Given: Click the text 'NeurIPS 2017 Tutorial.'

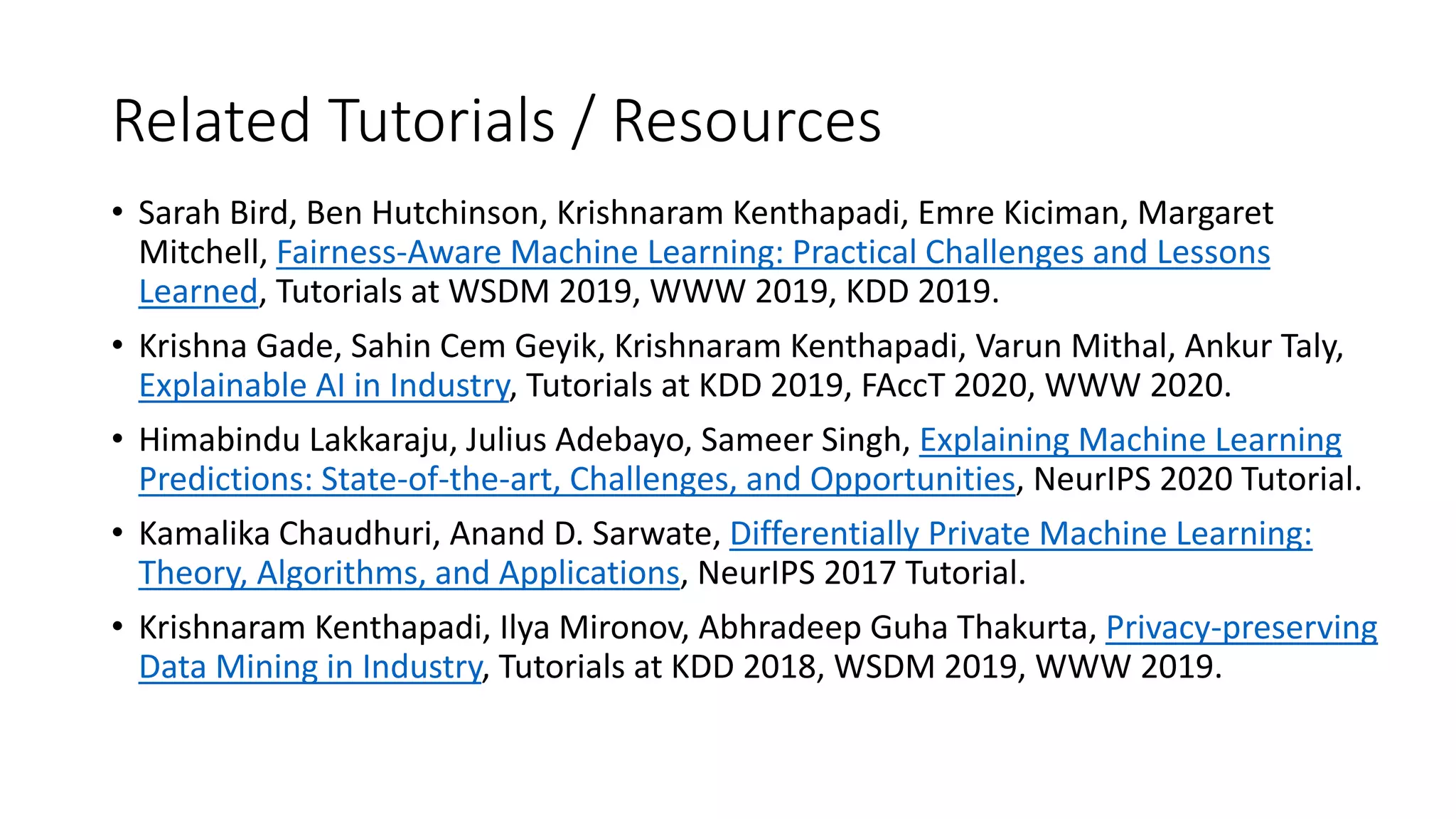Looking at the screenshot, I should click(862, 574).
